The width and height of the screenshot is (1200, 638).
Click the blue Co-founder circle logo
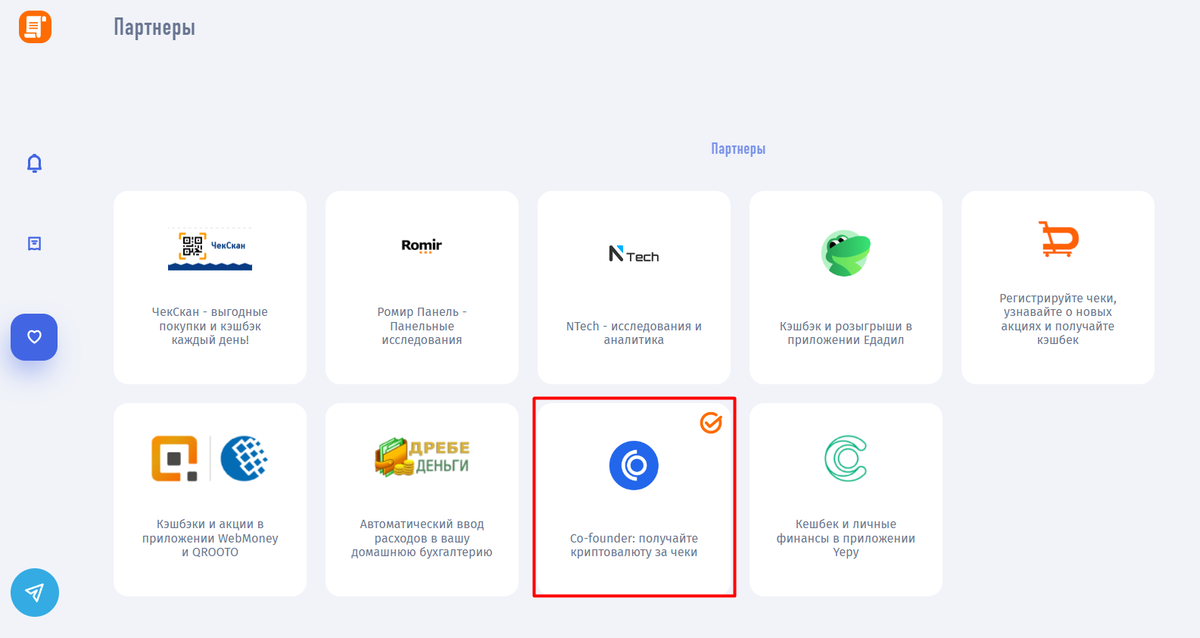(x=634, y=465)
